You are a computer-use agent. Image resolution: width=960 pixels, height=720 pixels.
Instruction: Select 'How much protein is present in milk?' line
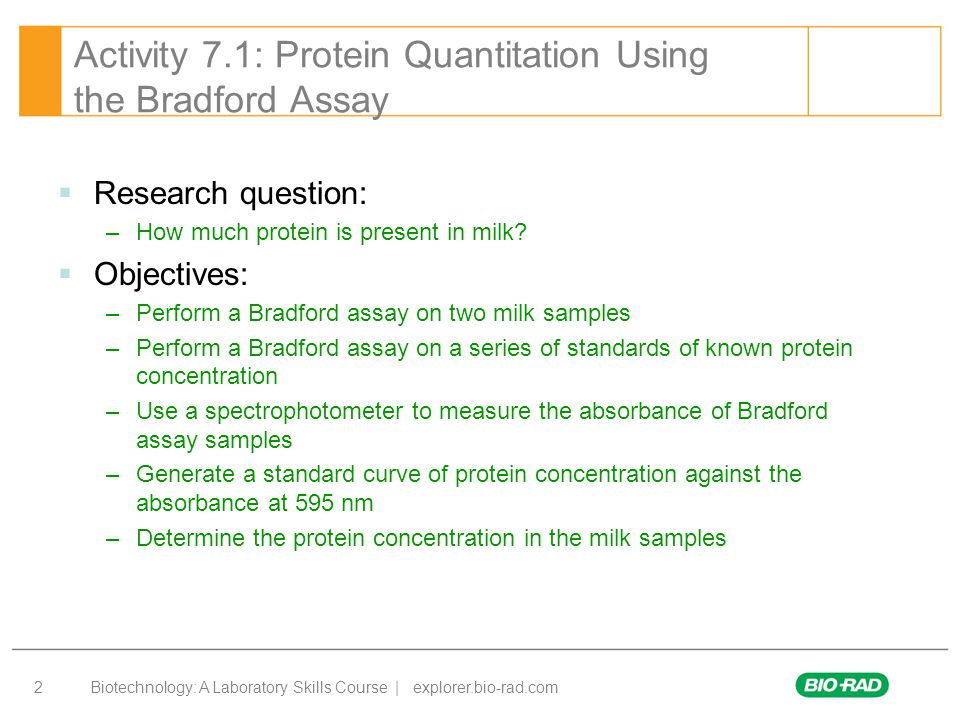[331, 233]
